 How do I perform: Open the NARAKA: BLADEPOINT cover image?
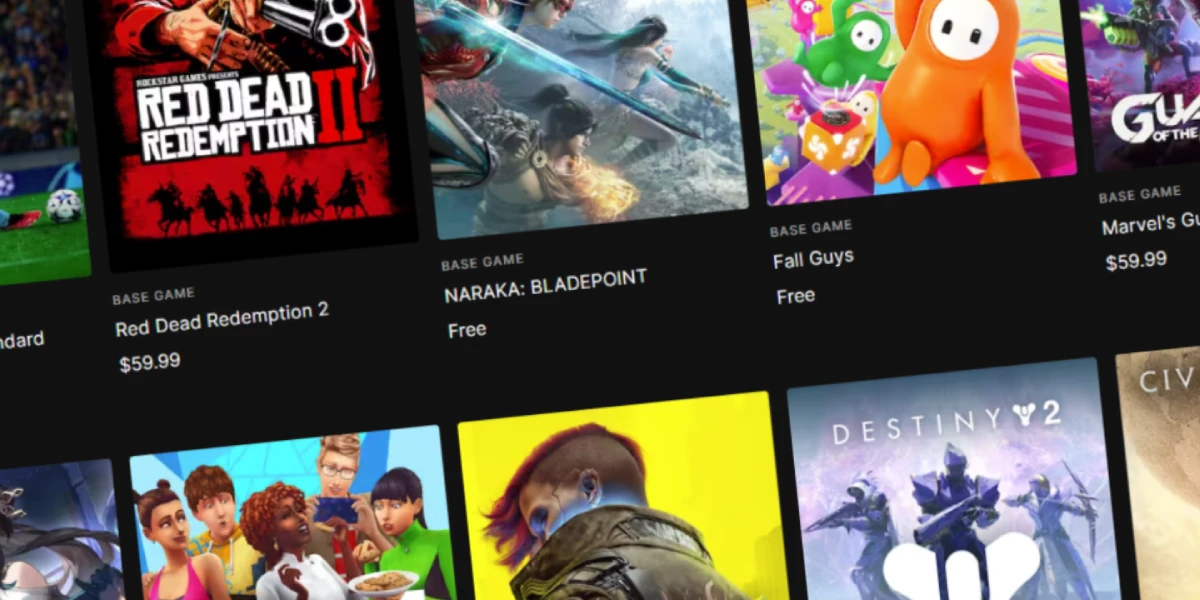point(580,110)
